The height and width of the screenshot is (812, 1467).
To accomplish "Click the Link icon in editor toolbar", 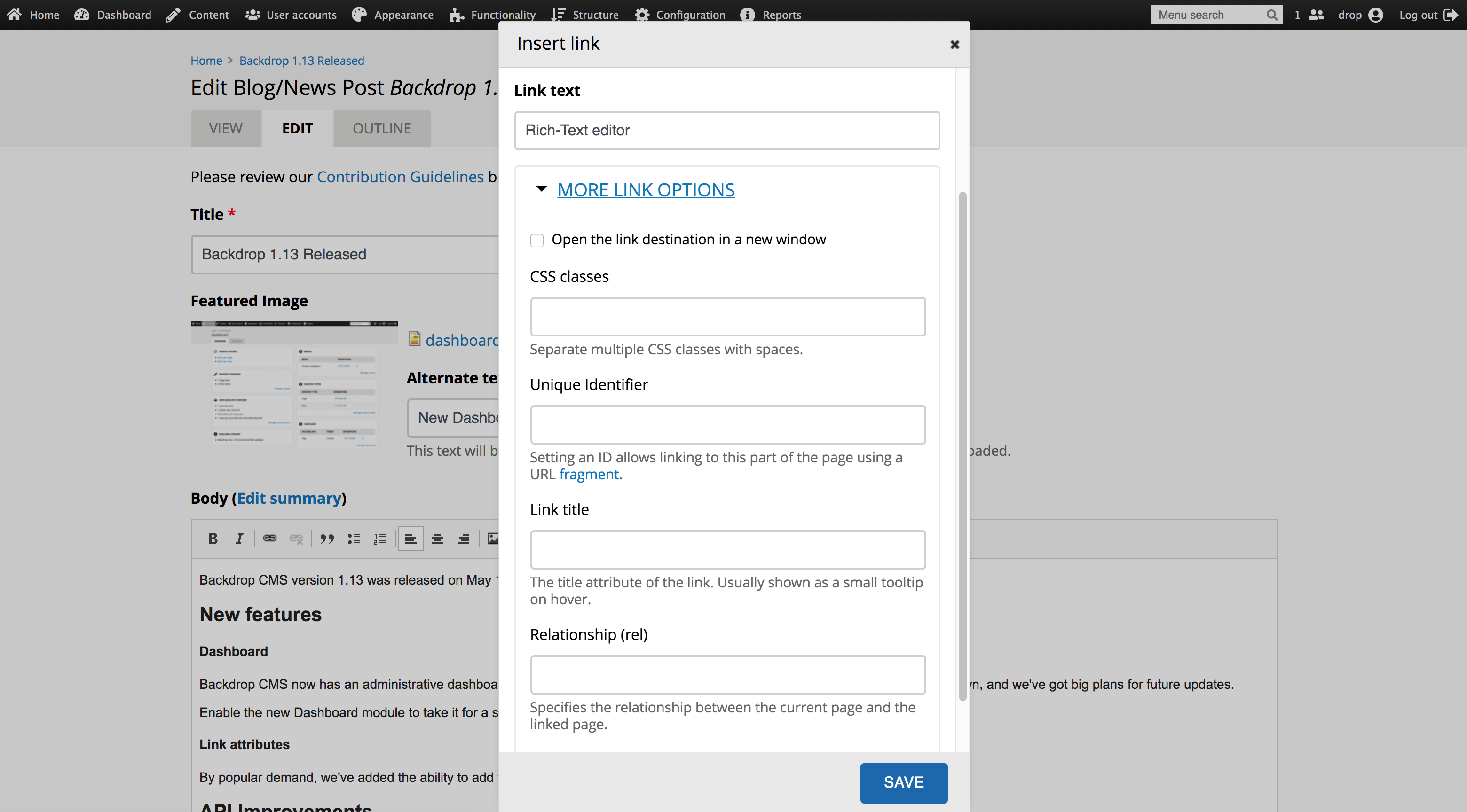I will pos(270,539).
